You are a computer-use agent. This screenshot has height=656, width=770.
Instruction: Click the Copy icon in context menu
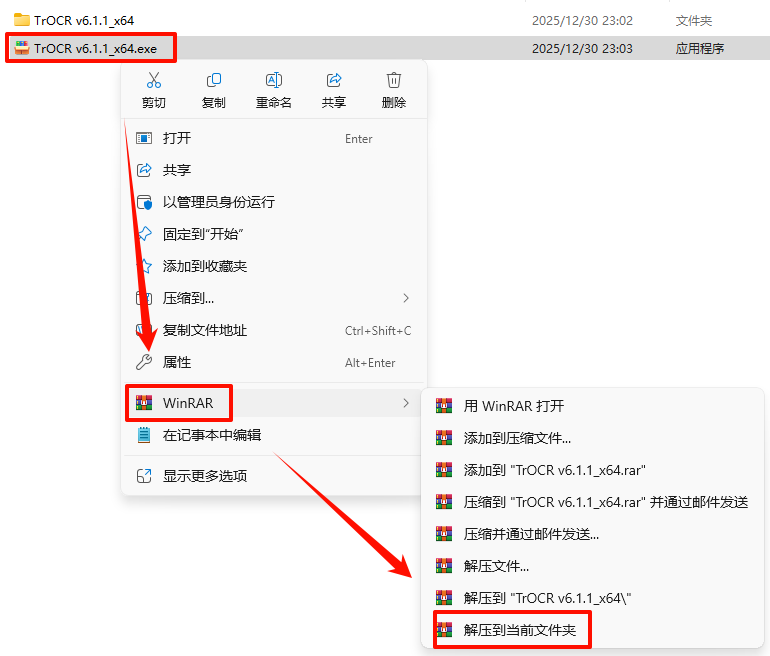point(214,80)
